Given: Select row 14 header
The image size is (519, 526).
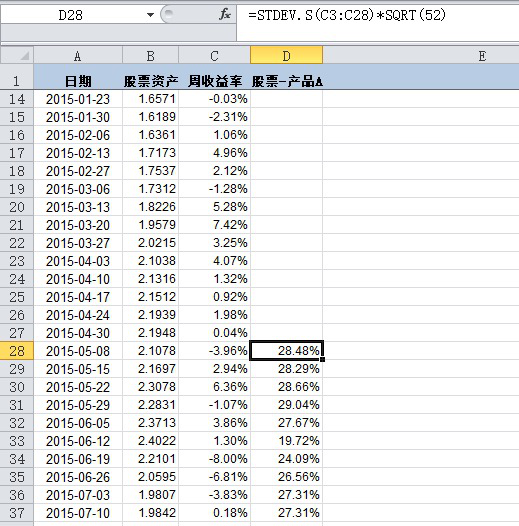Looking at the screenshot, I should (17, 99).
